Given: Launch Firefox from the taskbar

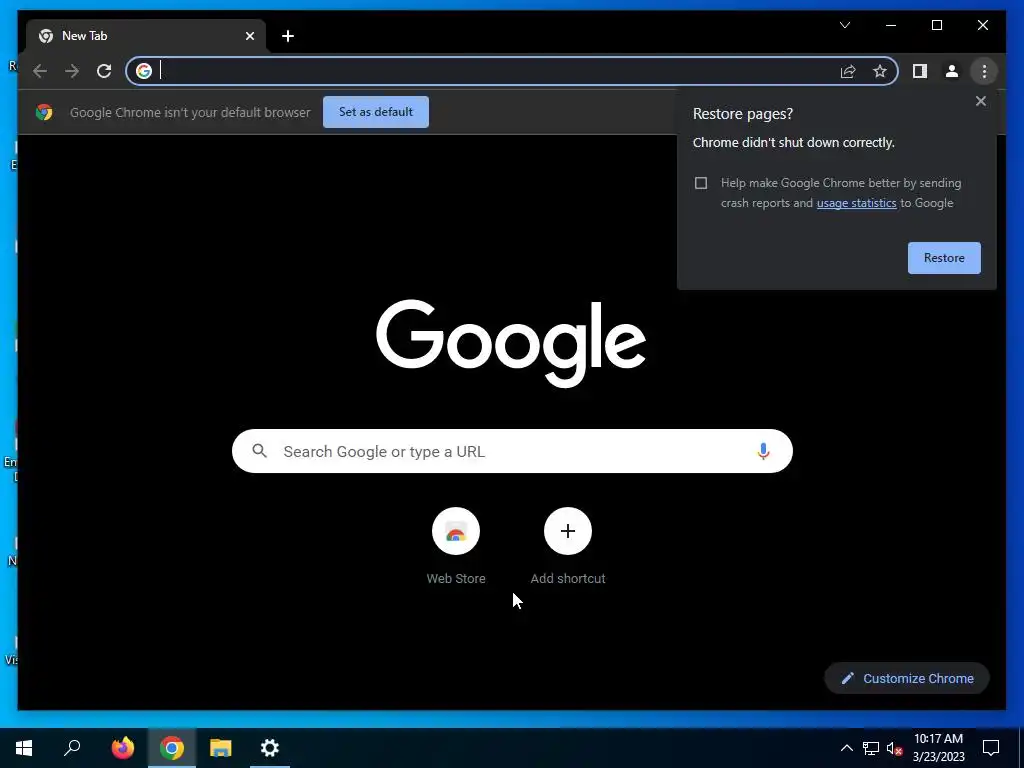Looking at the screenshot, I should click(x=123, y=748).
